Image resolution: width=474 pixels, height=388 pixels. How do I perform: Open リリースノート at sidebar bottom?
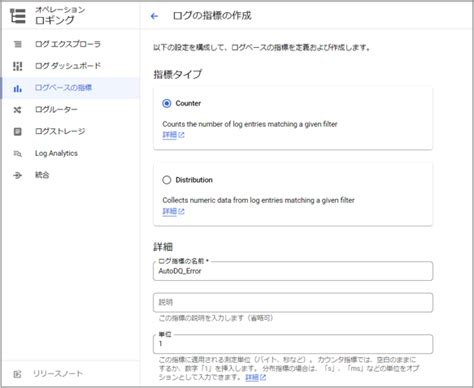click(x=71, y=374)
